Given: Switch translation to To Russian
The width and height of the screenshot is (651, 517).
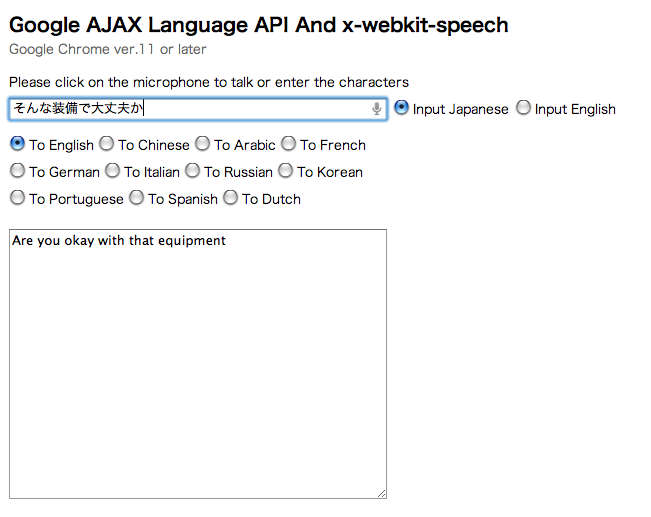Looking at the screenshot, I should [193, 171].
